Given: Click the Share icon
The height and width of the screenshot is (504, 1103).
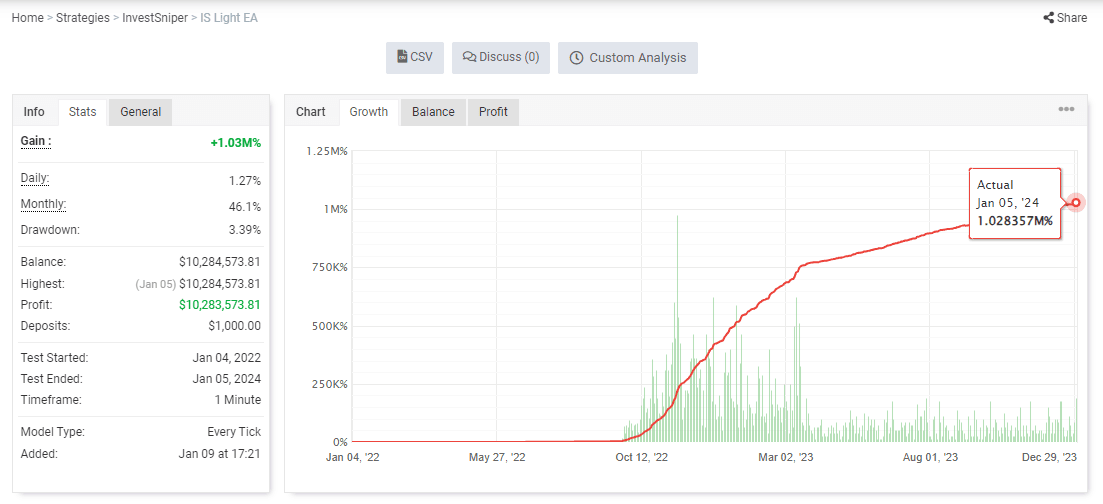Looking at the screenshot, I should [x=1048, y=18].
